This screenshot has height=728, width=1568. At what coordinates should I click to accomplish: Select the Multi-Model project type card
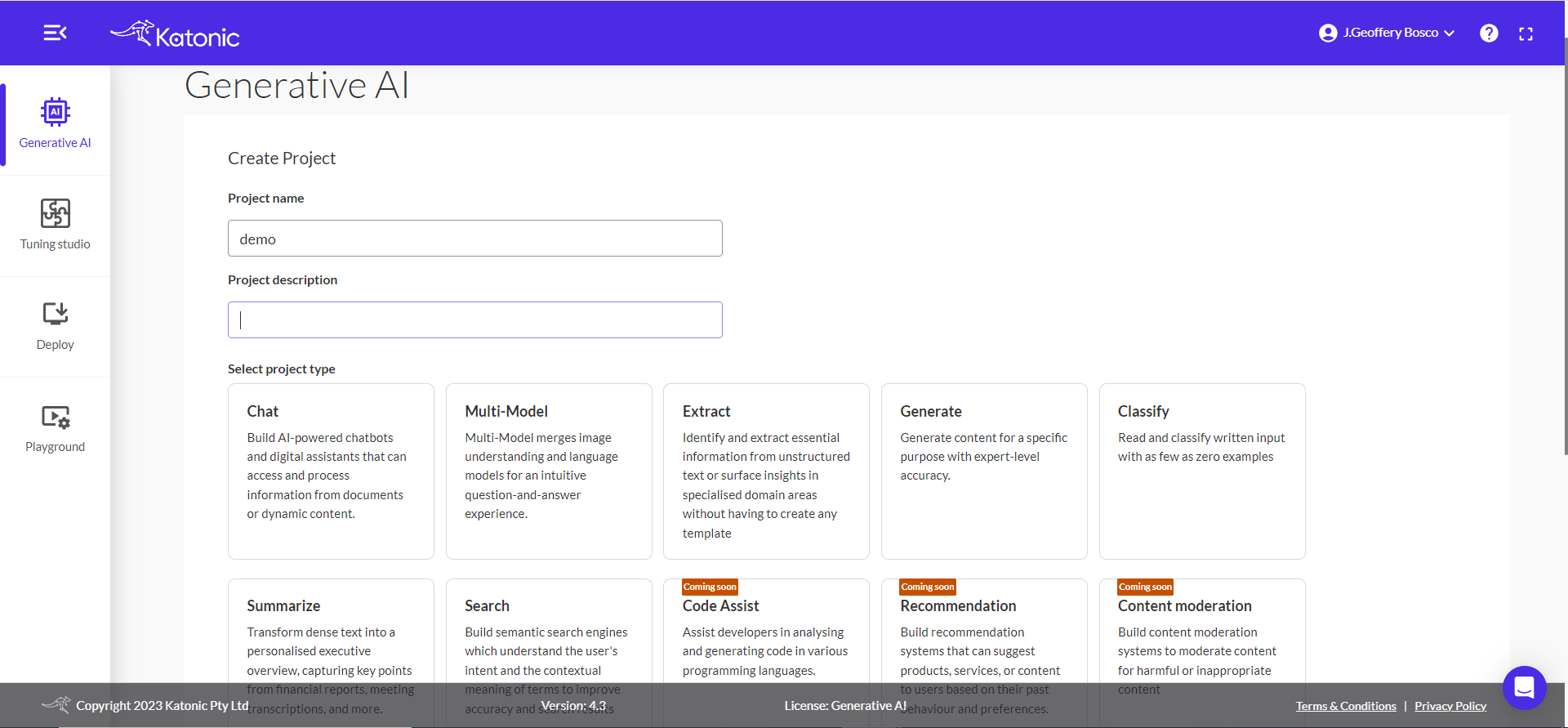pos(549,471)
